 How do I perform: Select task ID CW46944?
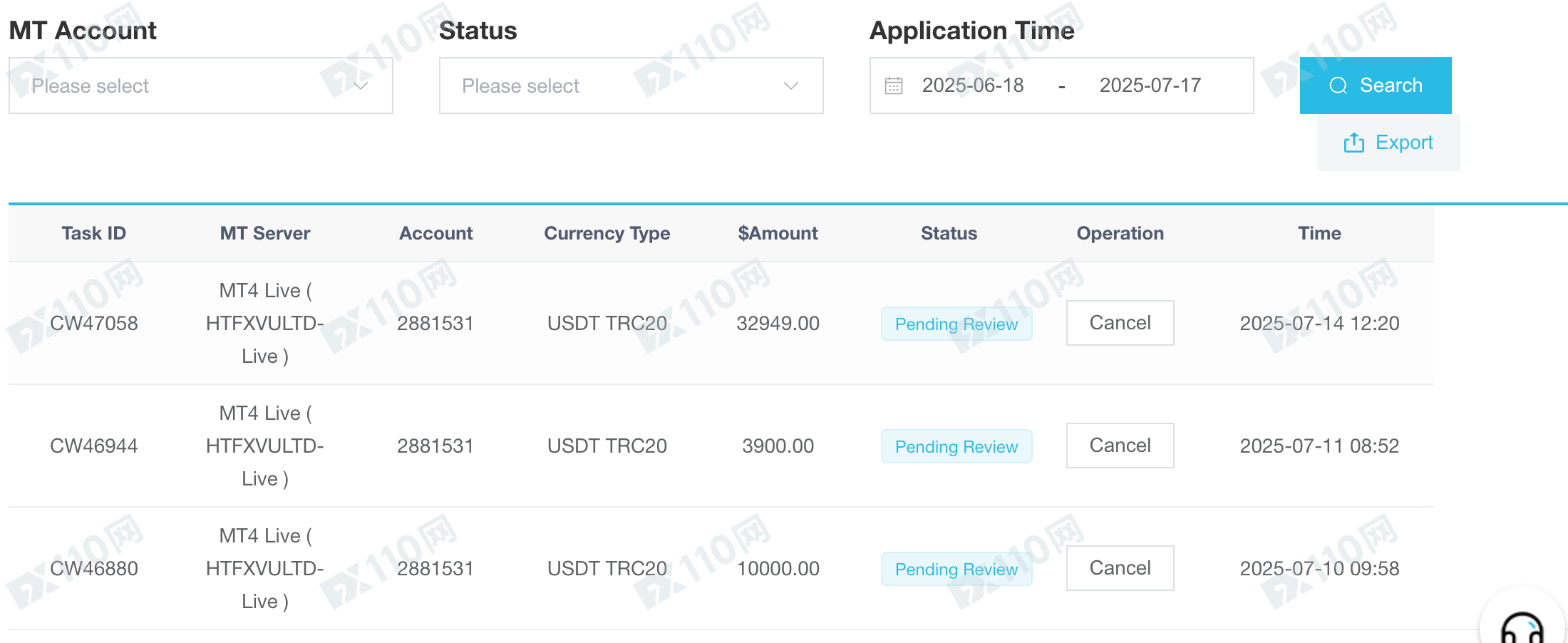tap(93, 446)
